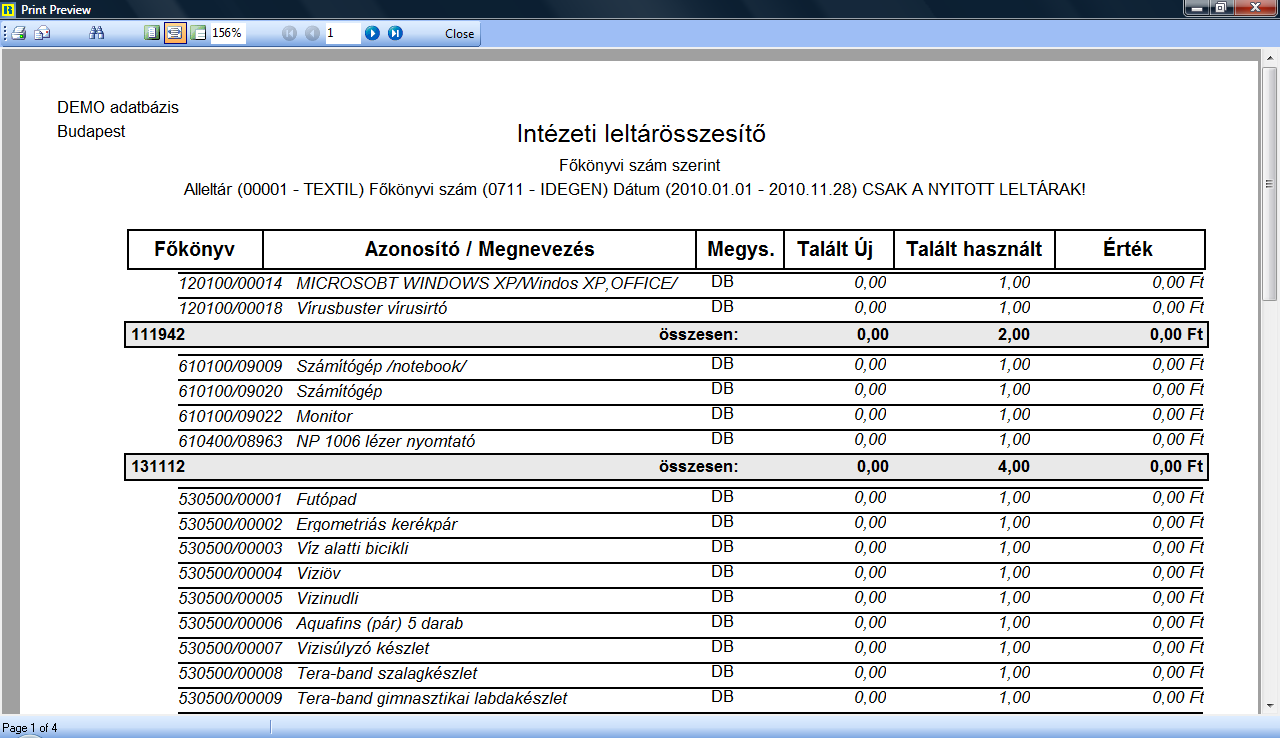
Task: Click 'Ergometriás kerékpár' item row
Action: [x=692, y=524]
